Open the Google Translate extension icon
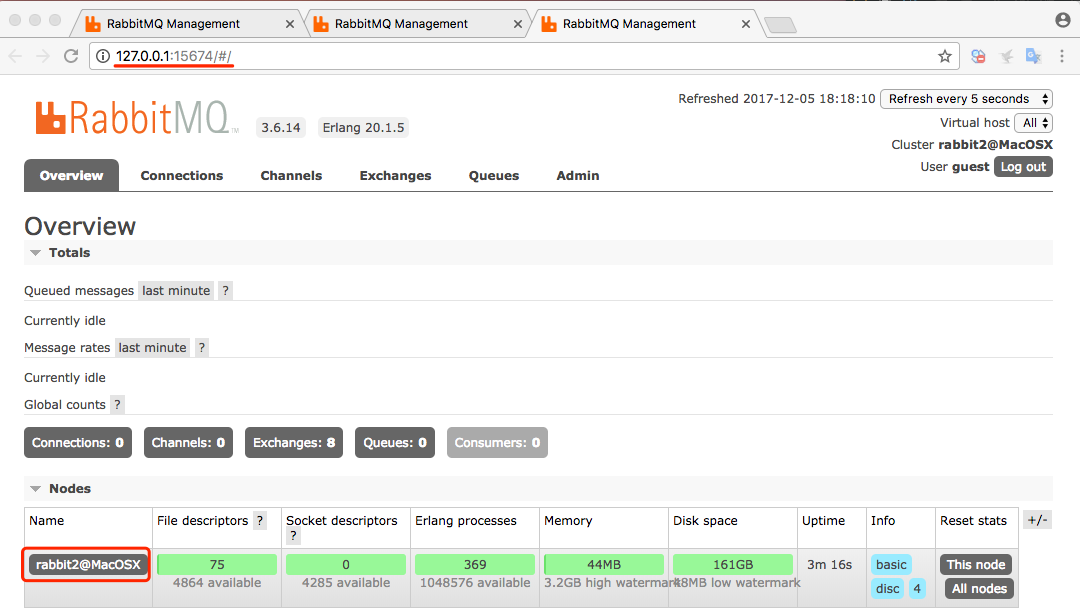The height and width of the screenshot is (613, 1080). tap(1033, 56)
